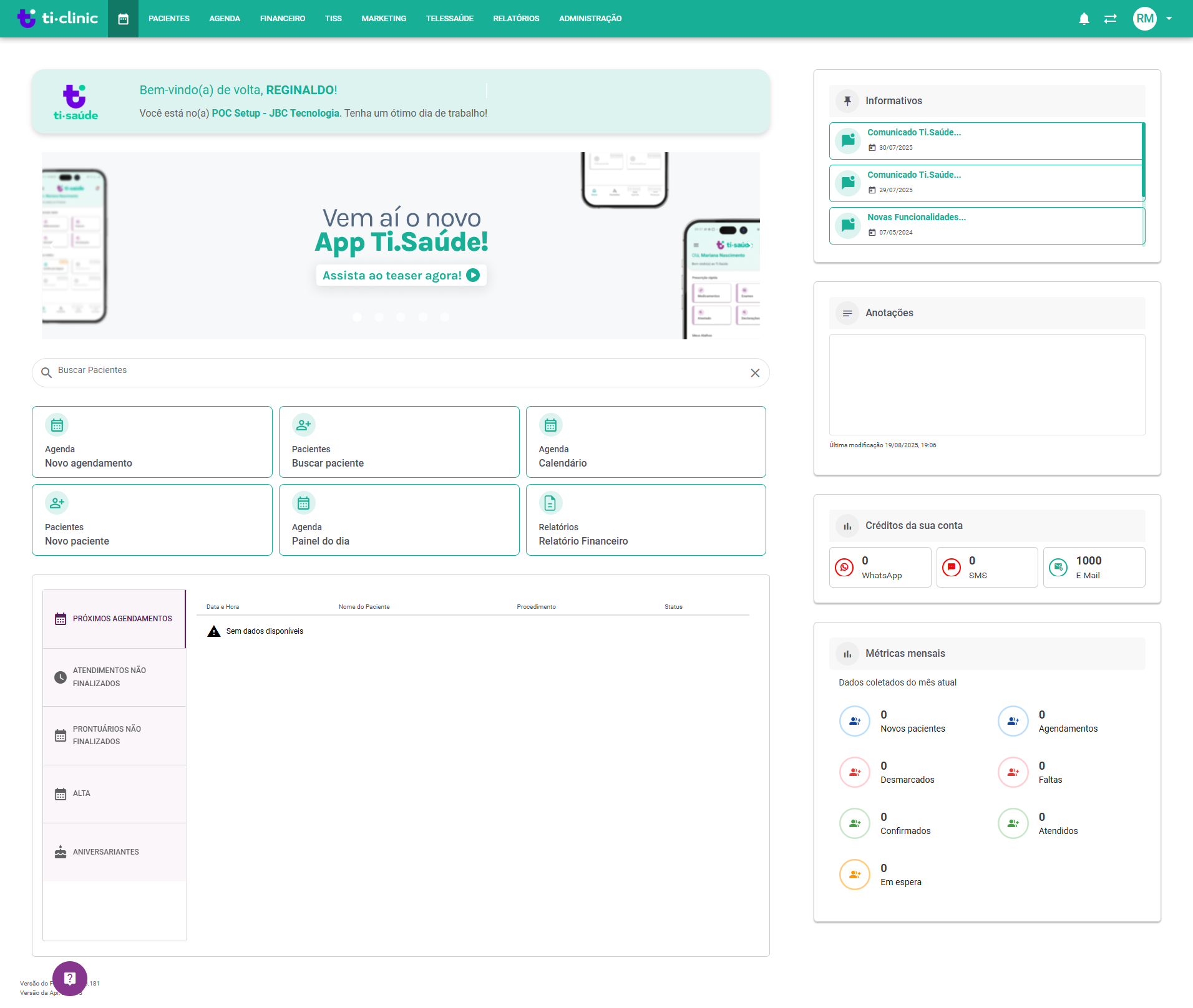Click the WhatsApp credits card
This screenshot has width=1193, height=1008.
pos(880,568)
